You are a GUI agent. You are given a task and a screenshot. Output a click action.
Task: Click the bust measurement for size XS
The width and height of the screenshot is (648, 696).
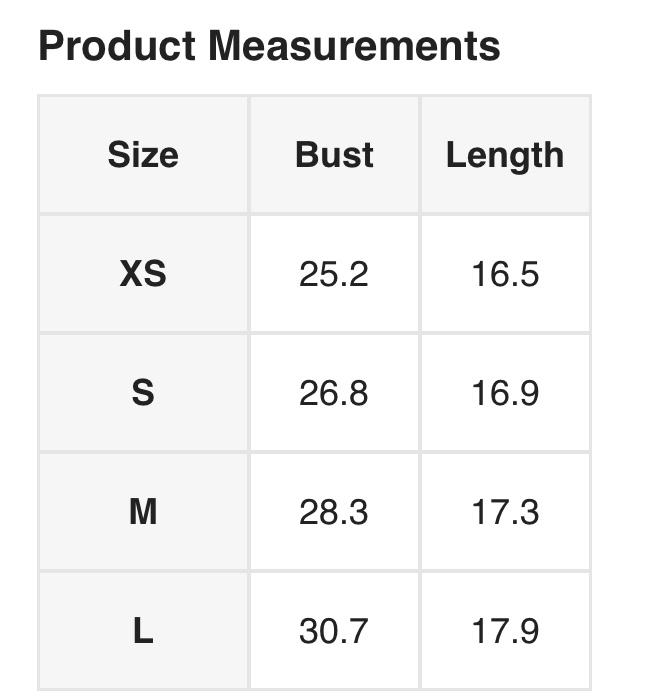pyautogui.click(x=334, y=274)
